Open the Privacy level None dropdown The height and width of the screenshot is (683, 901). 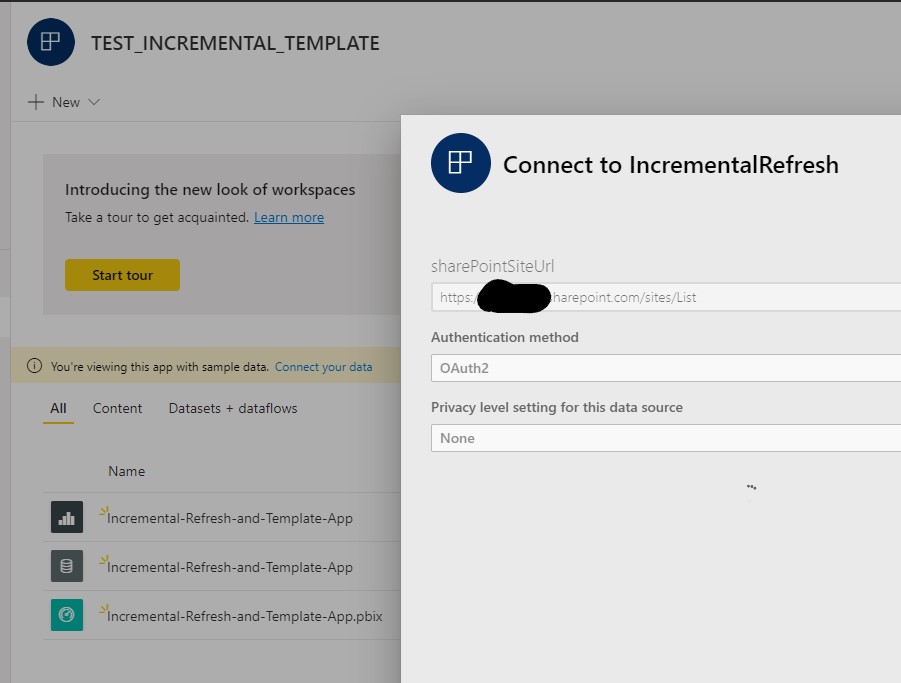(666, 438)
